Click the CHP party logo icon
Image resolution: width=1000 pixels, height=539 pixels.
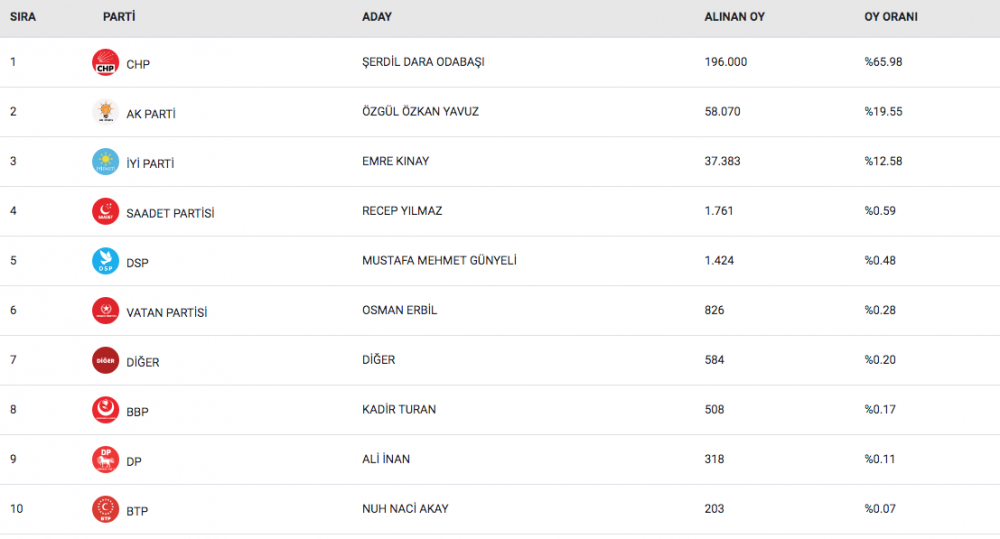pos(105,63)
